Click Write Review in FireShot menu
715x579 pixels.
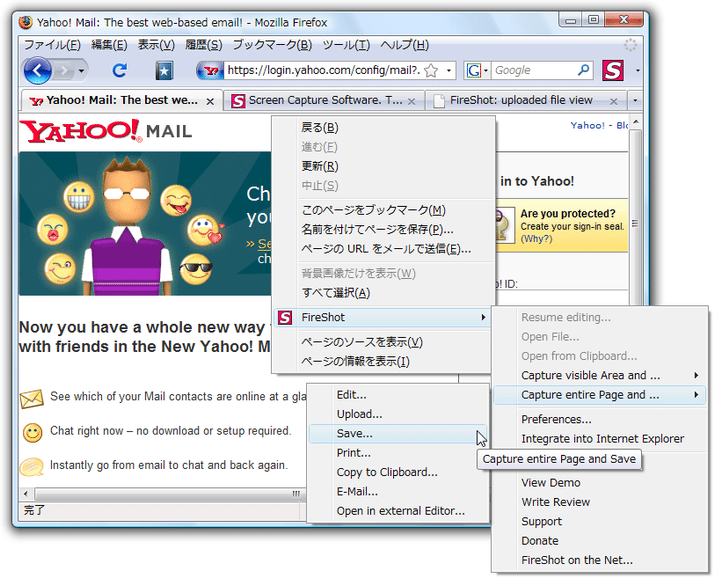(x=600, y=502)
